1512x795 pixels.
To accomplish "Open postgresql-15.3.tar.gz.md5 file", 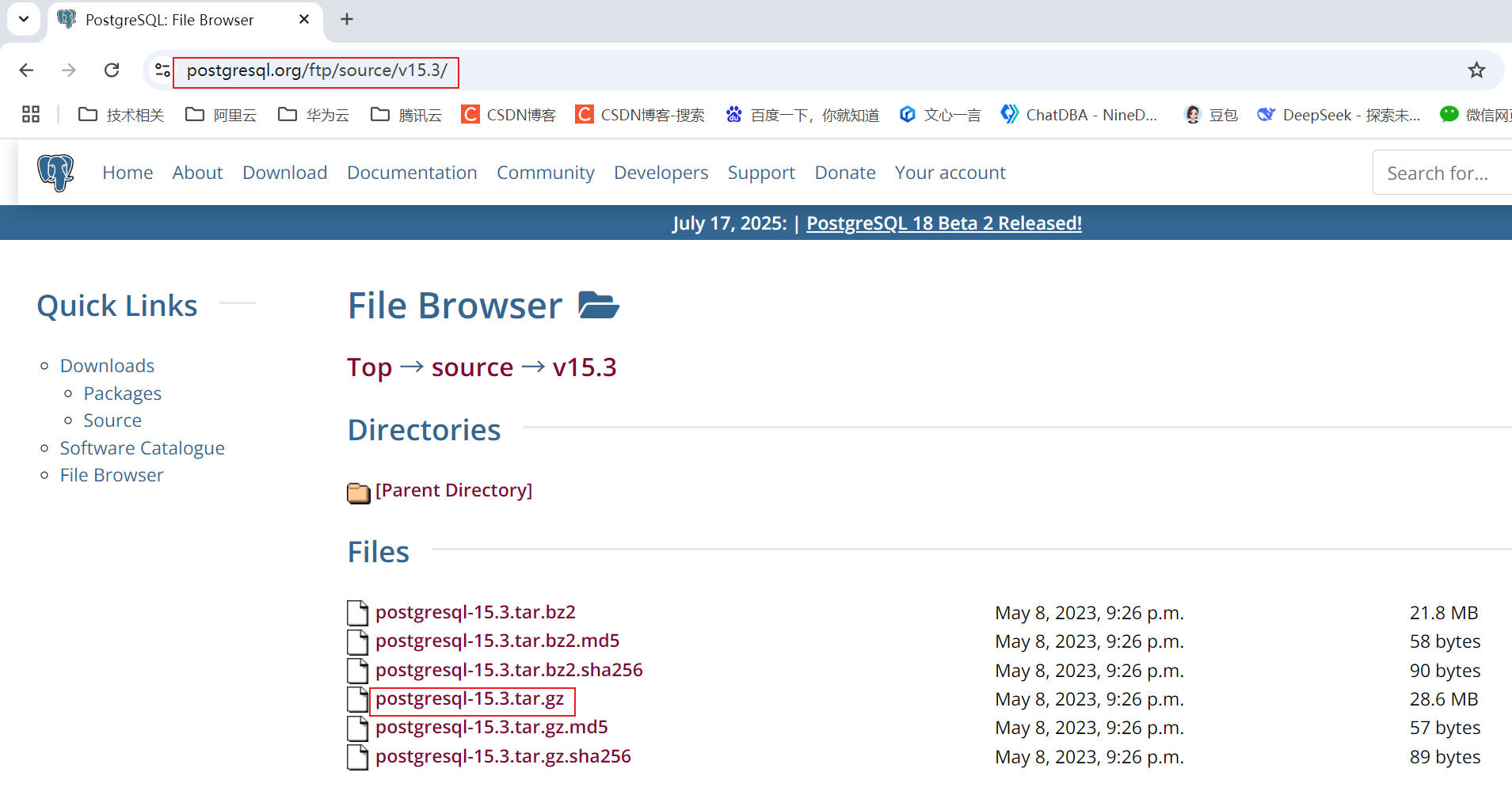I will pos(492,727).
